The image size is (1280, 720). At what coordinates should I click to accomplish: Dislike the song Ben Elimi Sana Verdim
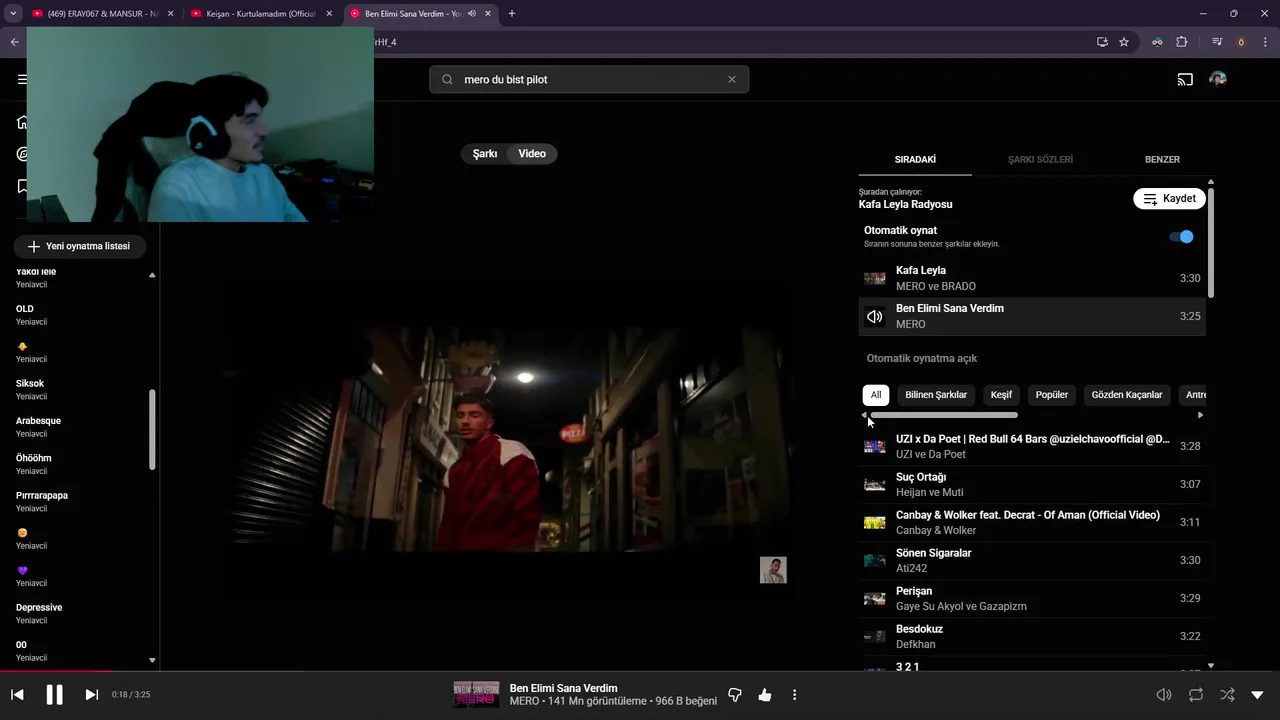[x=735, y=695]
